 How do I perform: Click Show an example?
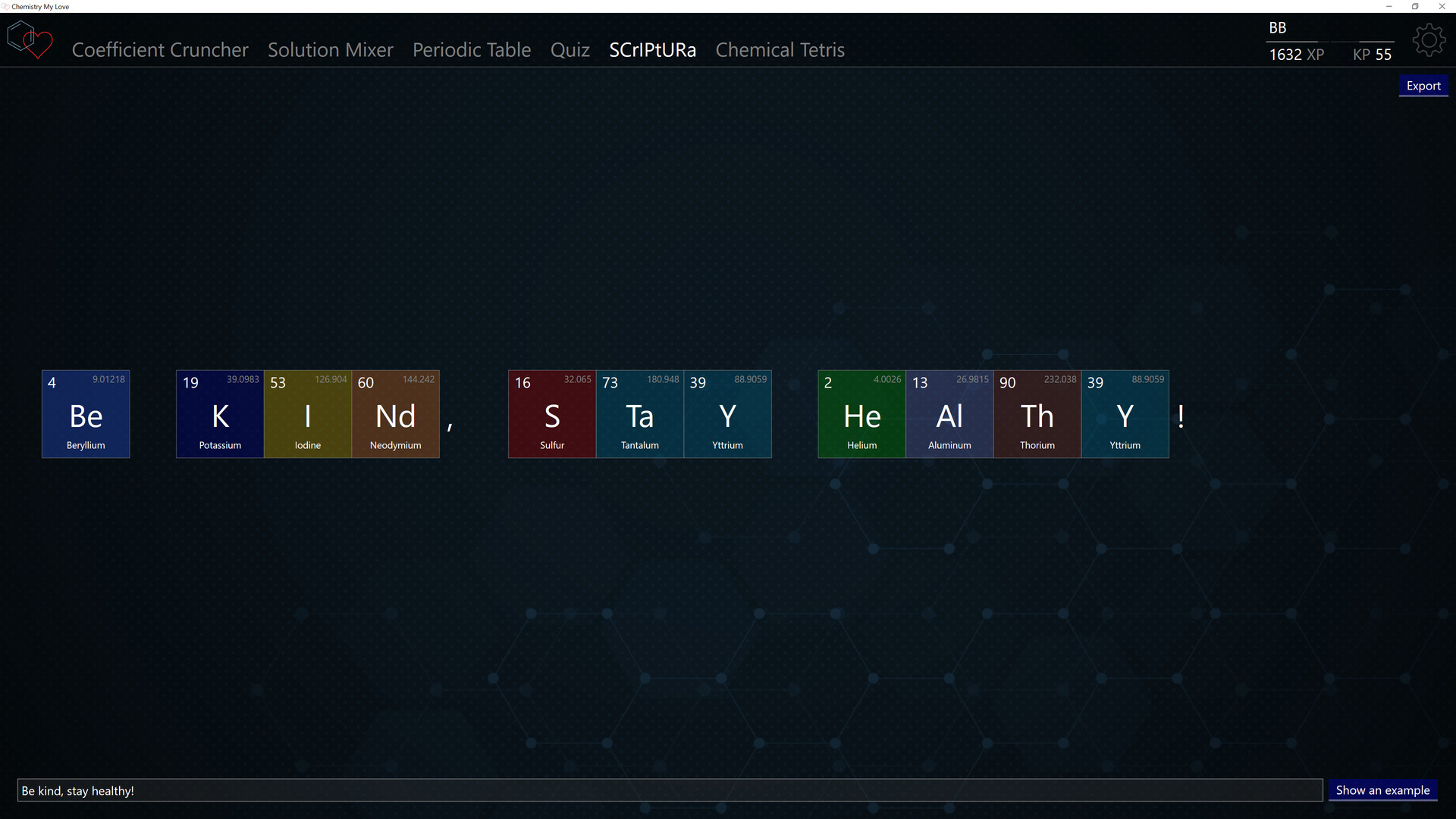pos(1382,789)
